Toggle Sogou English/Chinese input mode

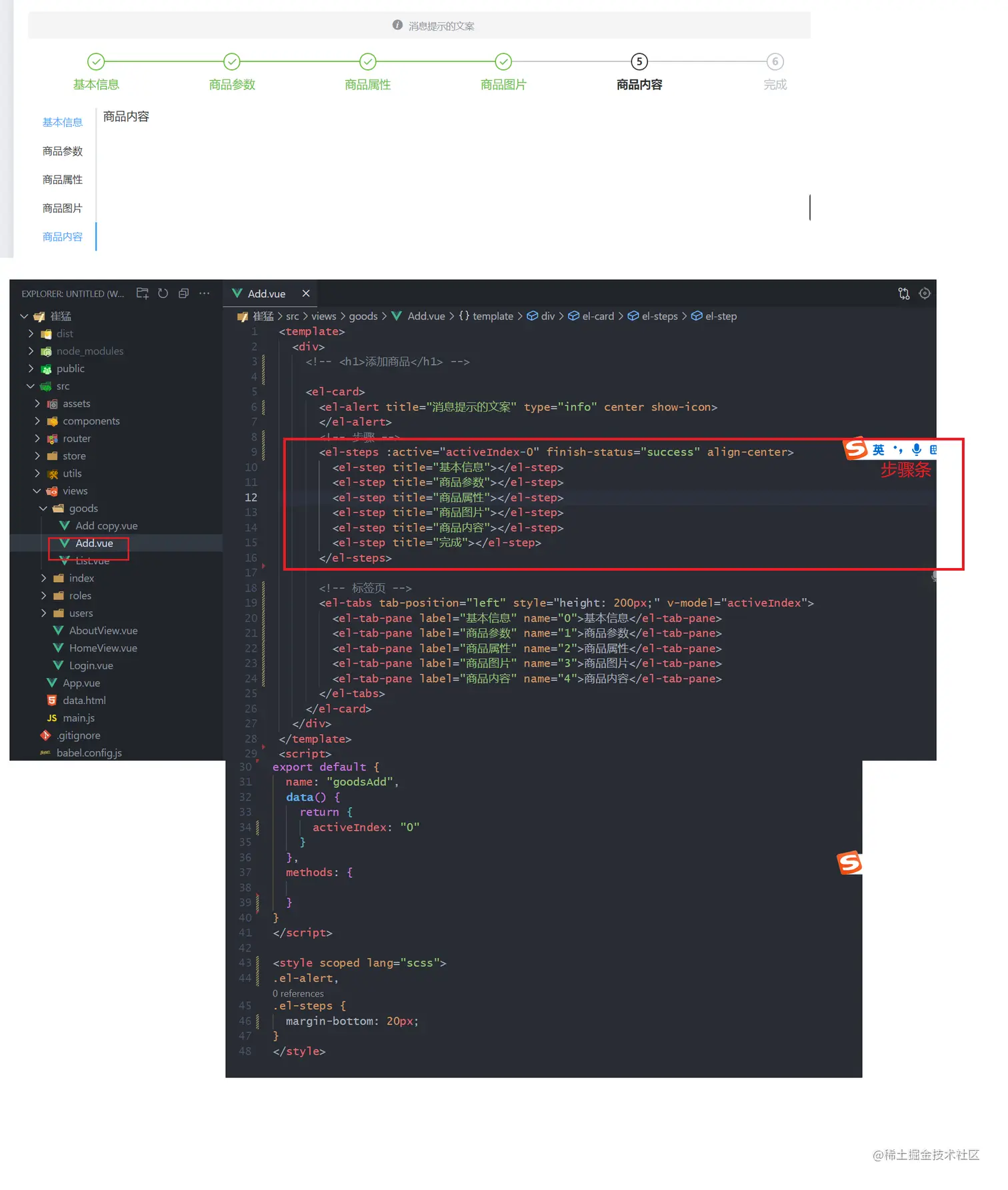coord(879,450)
